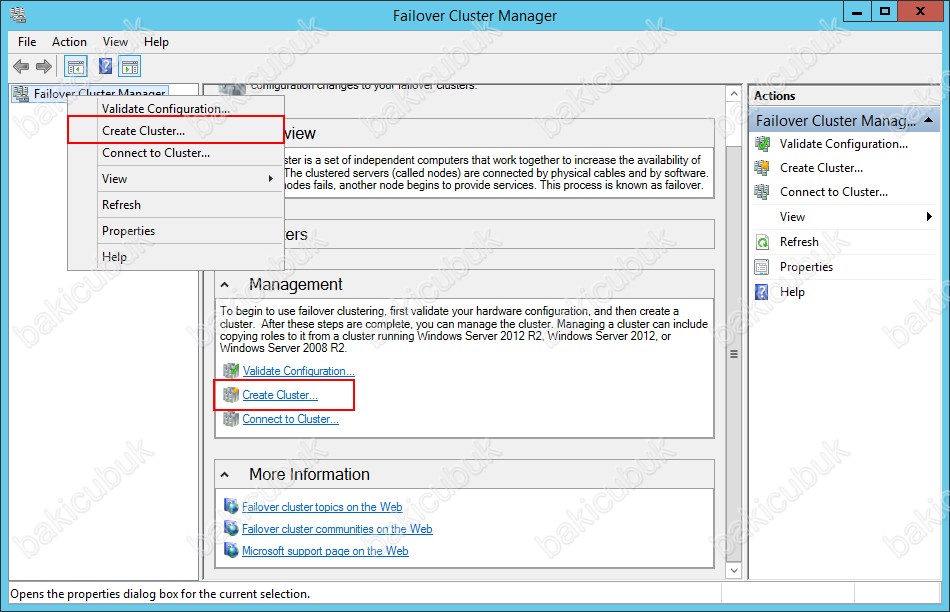This screenshot has width=950, height=612.
Task: Click Connect to Cluster text in Actions pane
Action: pyautogui.click(x=834, y=192)
